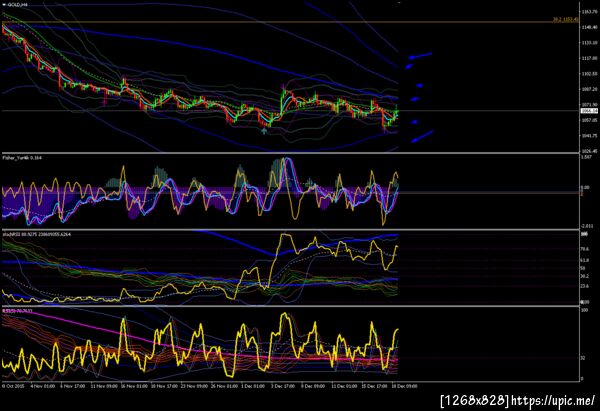Click the 78.6 level on stochRSI scale

coord(585,249)
